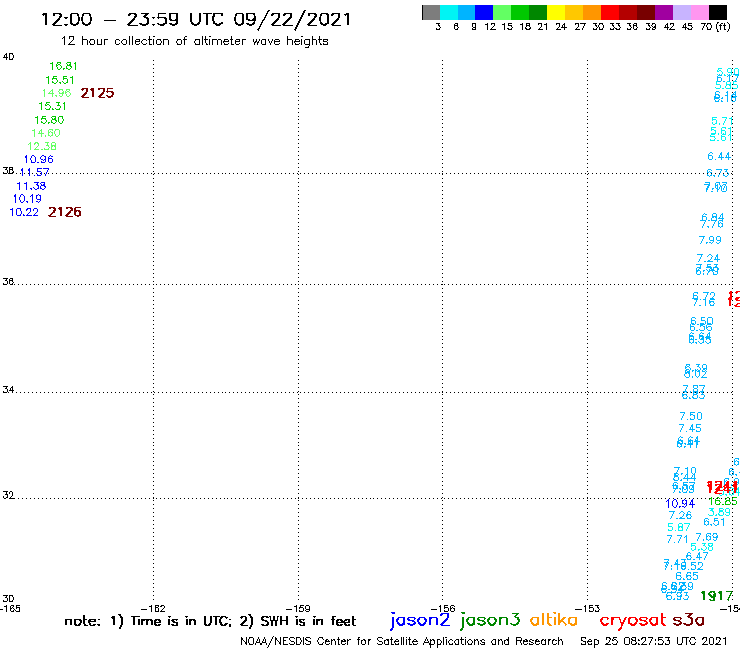The width and height of the screenshot is (740, 650).
Task: Click the -162 longitude axis label
Action: [x=153, y=609]
